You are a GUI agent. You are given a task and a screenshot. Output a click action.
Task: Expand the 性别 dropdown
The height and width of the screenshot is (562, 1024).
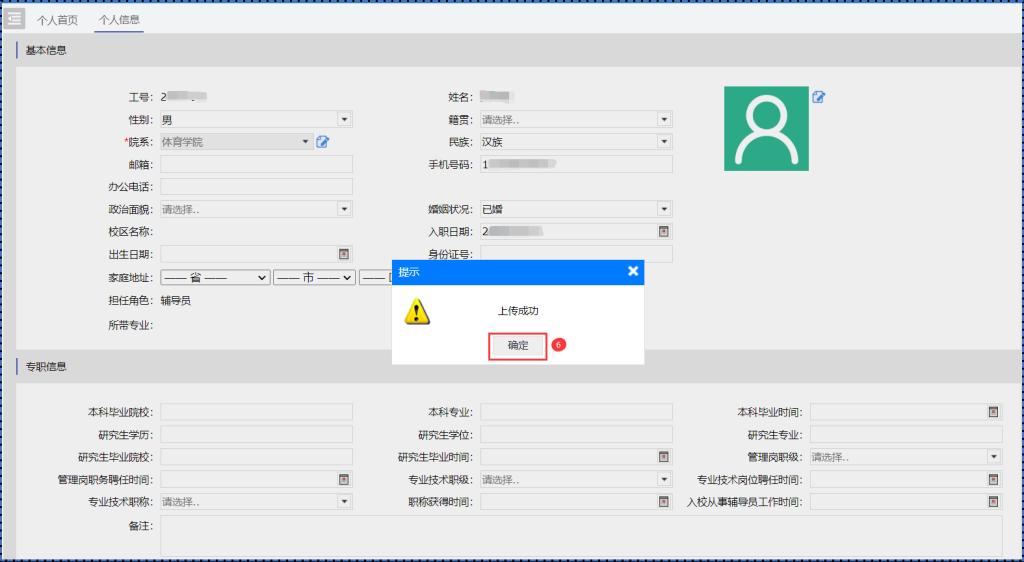[344, 120]
